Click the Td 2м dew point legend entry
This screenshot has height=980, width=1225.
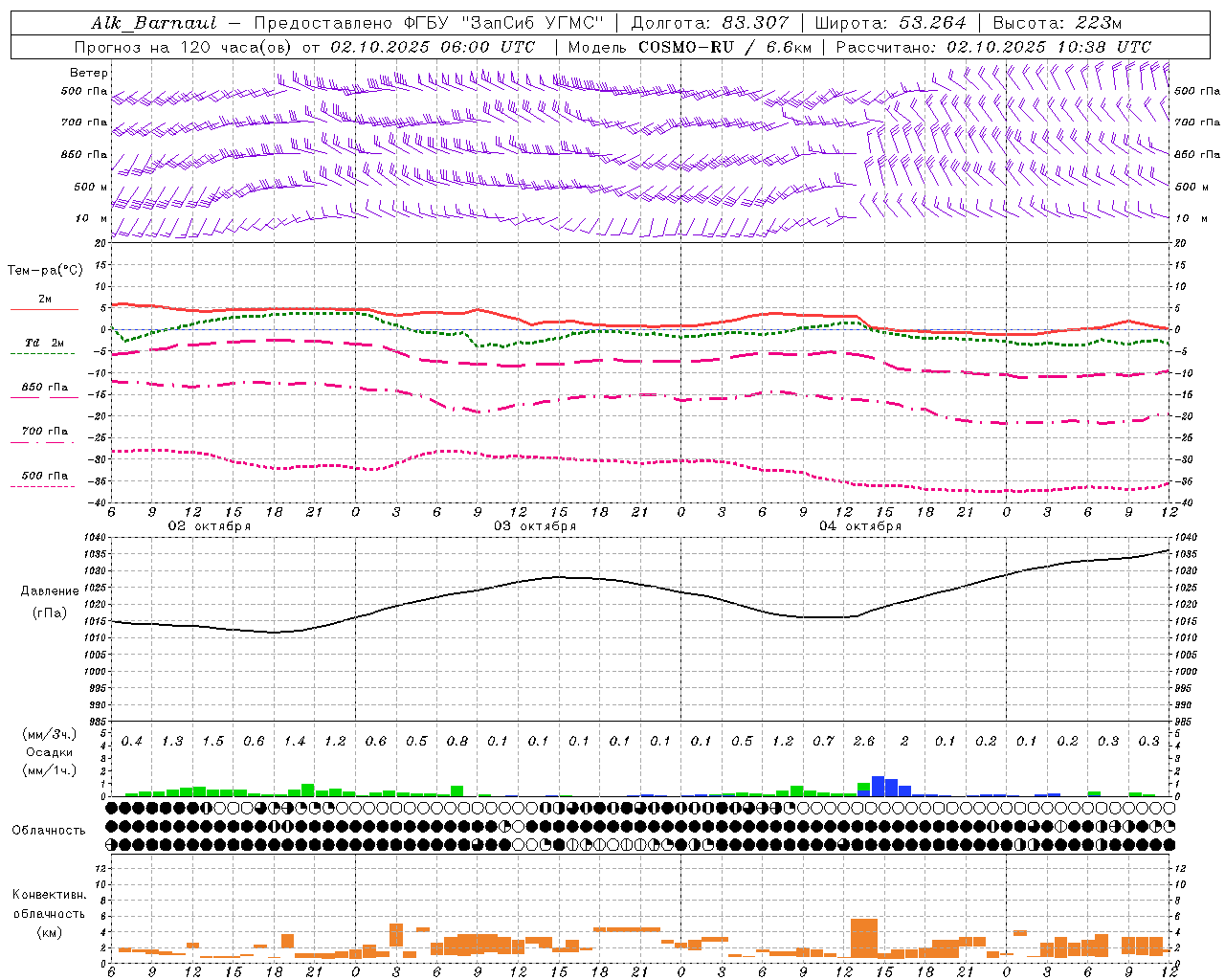click(x=44, y=343)
